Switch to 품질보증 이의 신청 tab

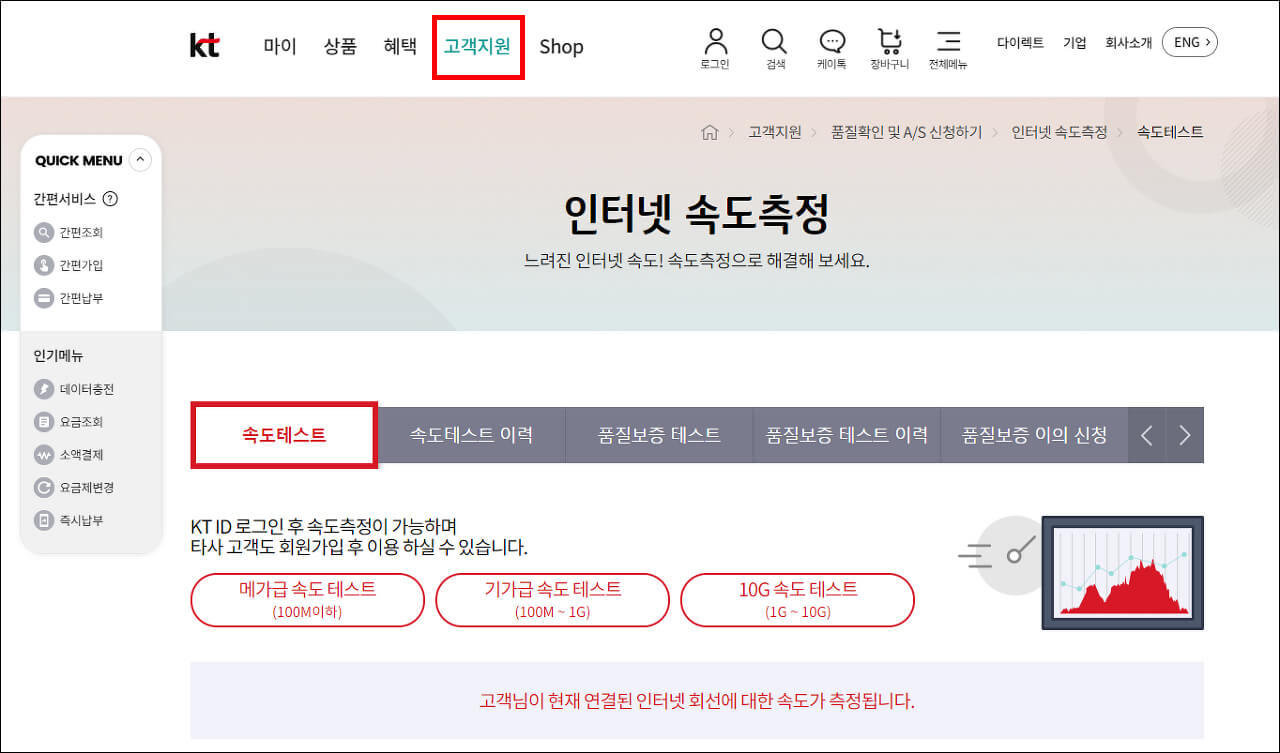click(1035, 435)
